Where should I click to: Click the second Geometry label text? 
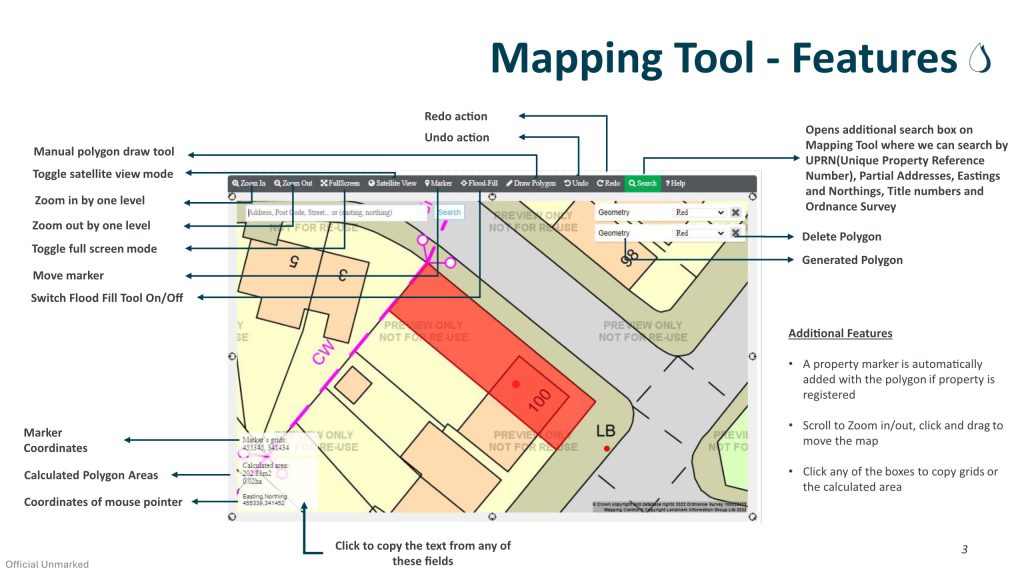click(614, 233)
